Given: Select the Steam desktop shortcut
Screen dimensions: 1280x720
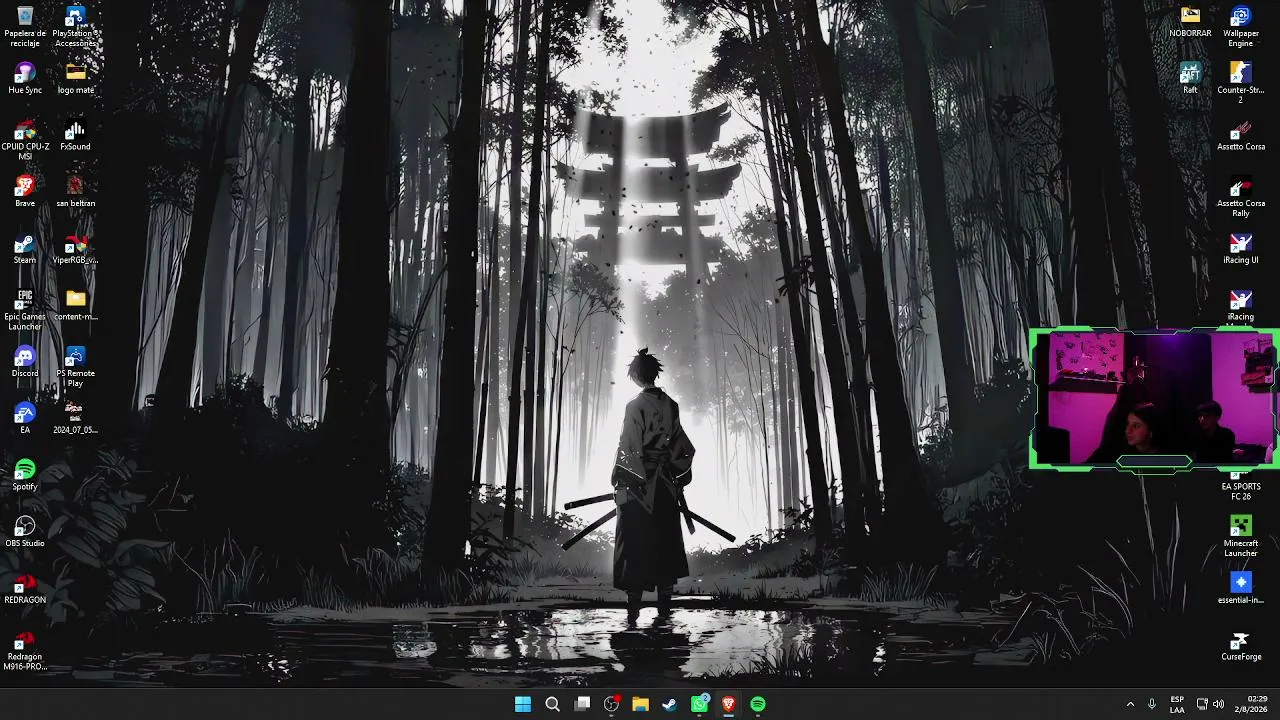Looking at the screenshot, I should point(25,249).
